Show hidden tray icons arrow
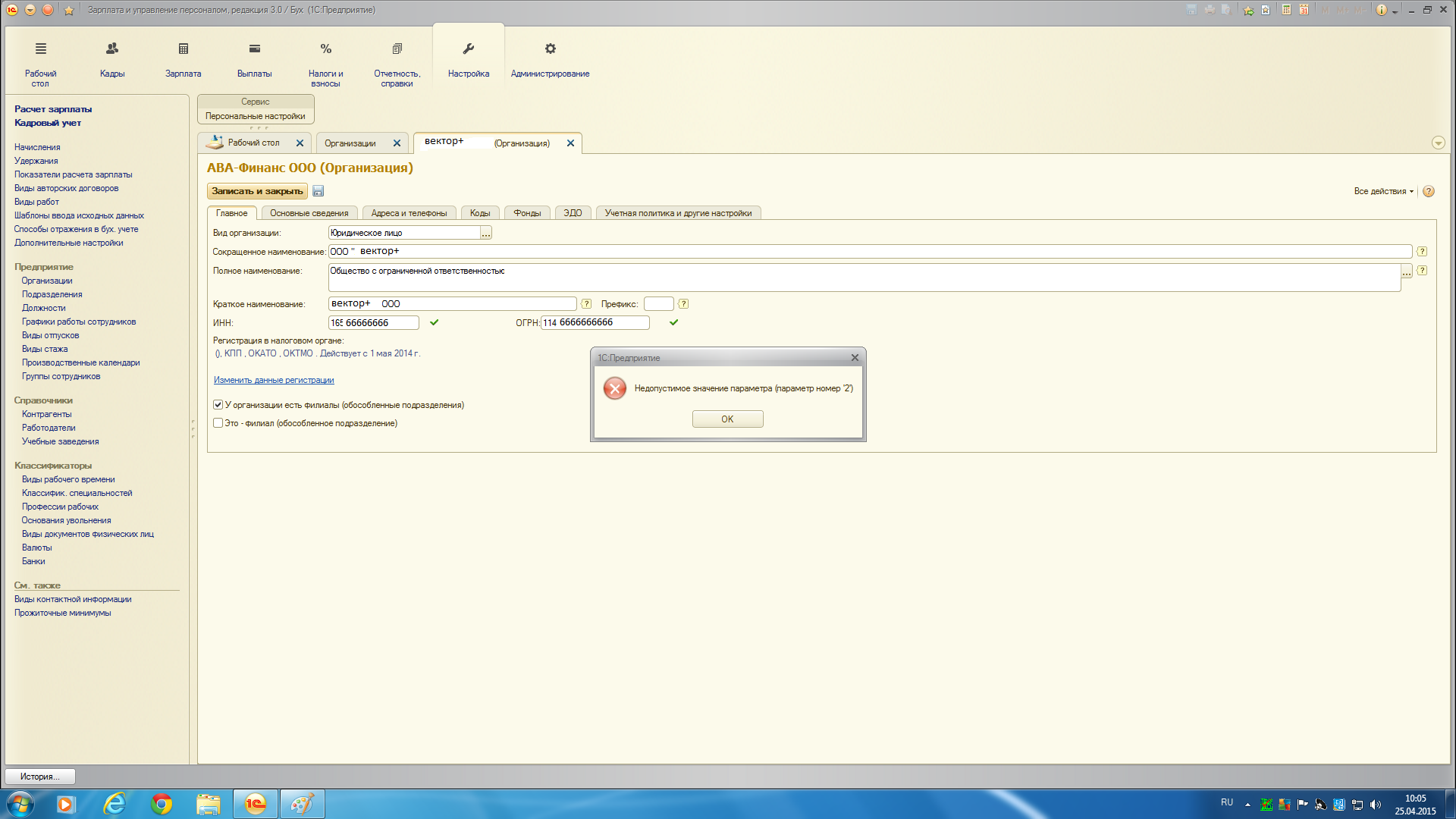Viewport: 1456px width, 819px height. pyautogui.click(x=1247, y=805)
